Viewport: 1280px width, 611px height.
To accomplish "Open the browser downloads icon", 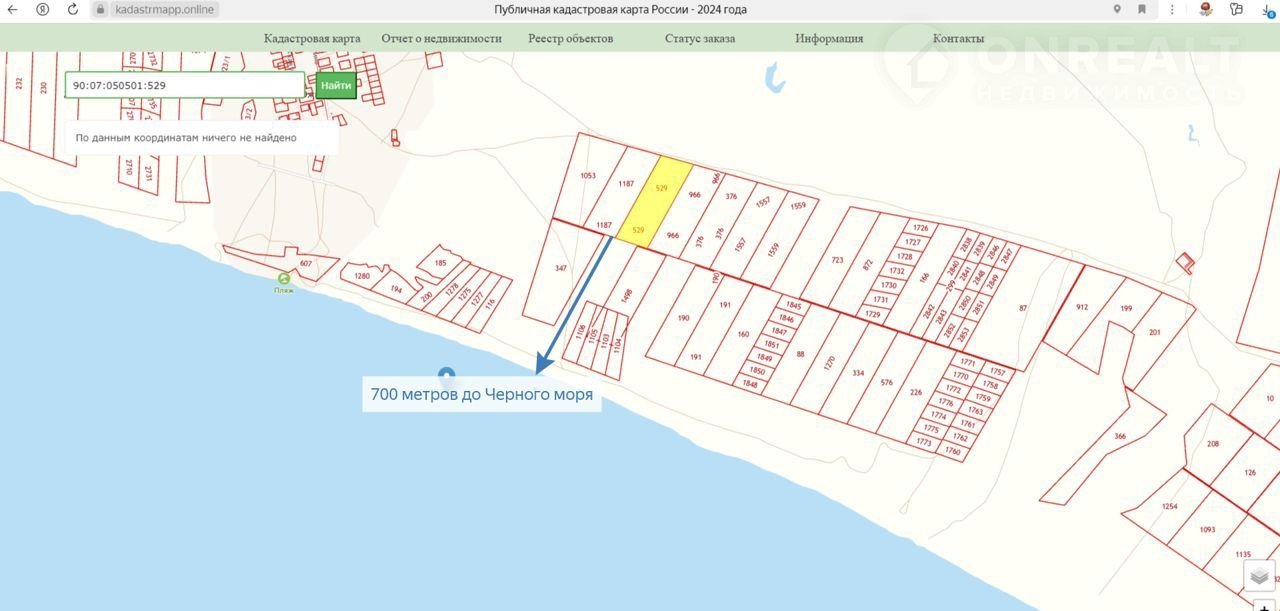I will pos(1267,9).
